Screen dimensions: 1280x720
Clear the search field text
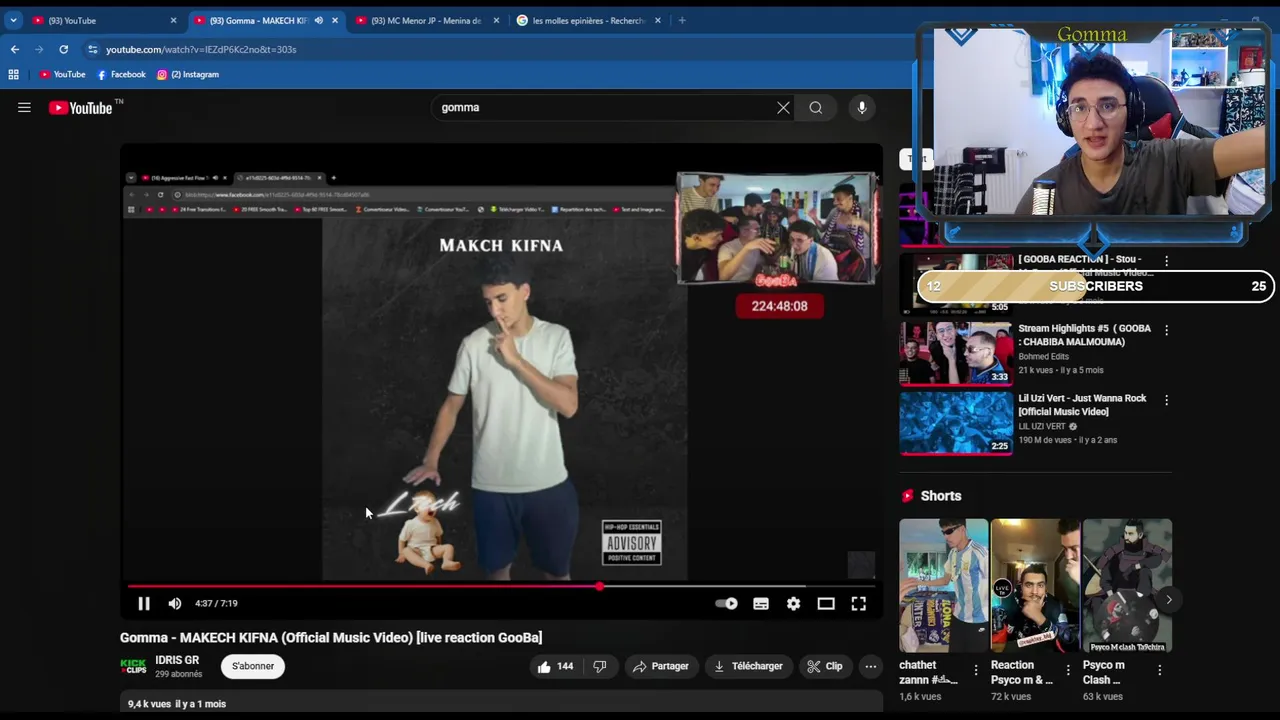(x=783, y=108)
